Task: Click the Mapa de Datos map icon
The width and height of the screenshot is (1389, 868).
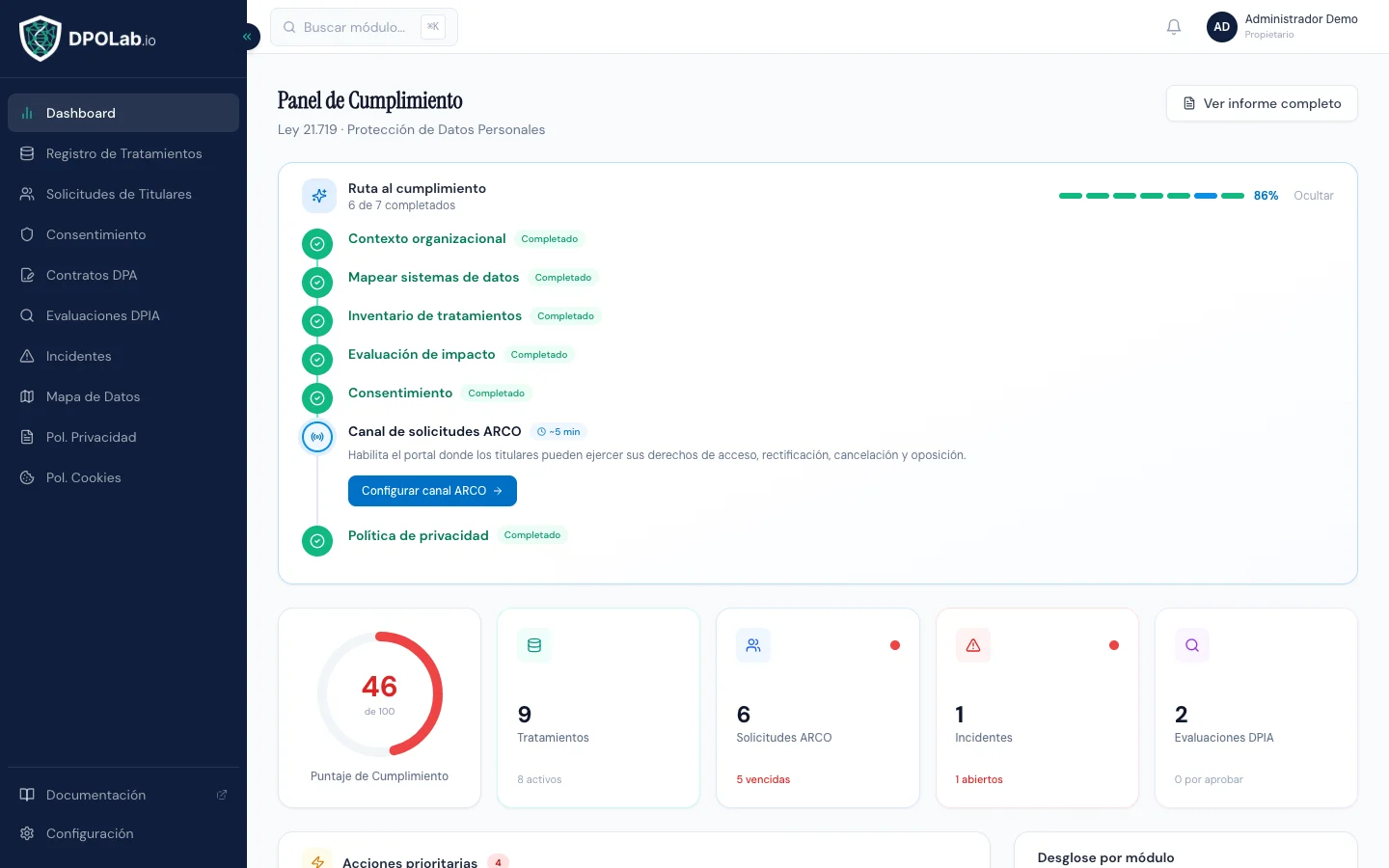Action: [x=27, y=396]
